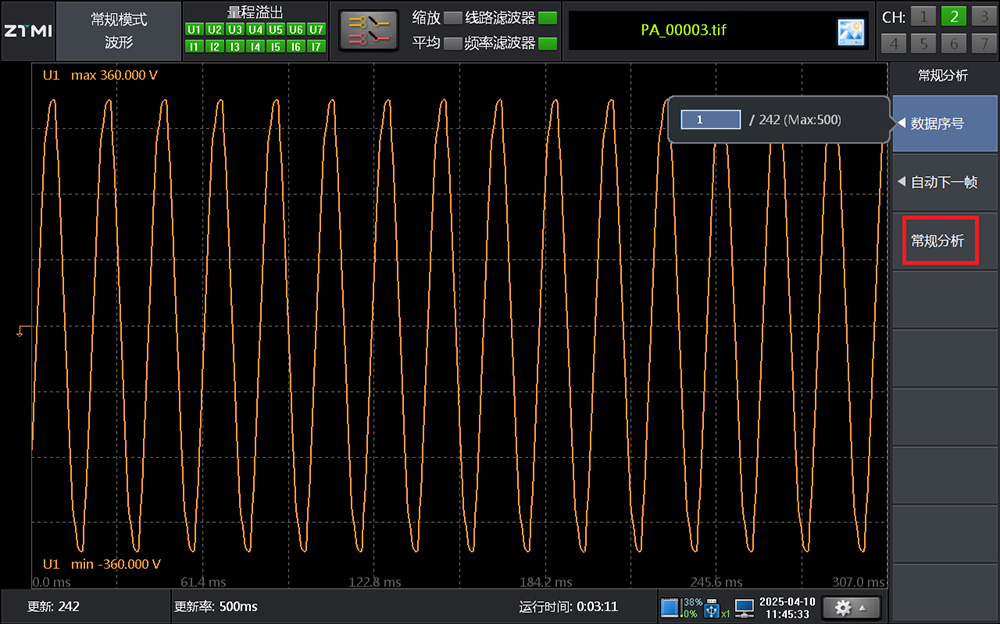Click the ZLMI logo icon

27,30
